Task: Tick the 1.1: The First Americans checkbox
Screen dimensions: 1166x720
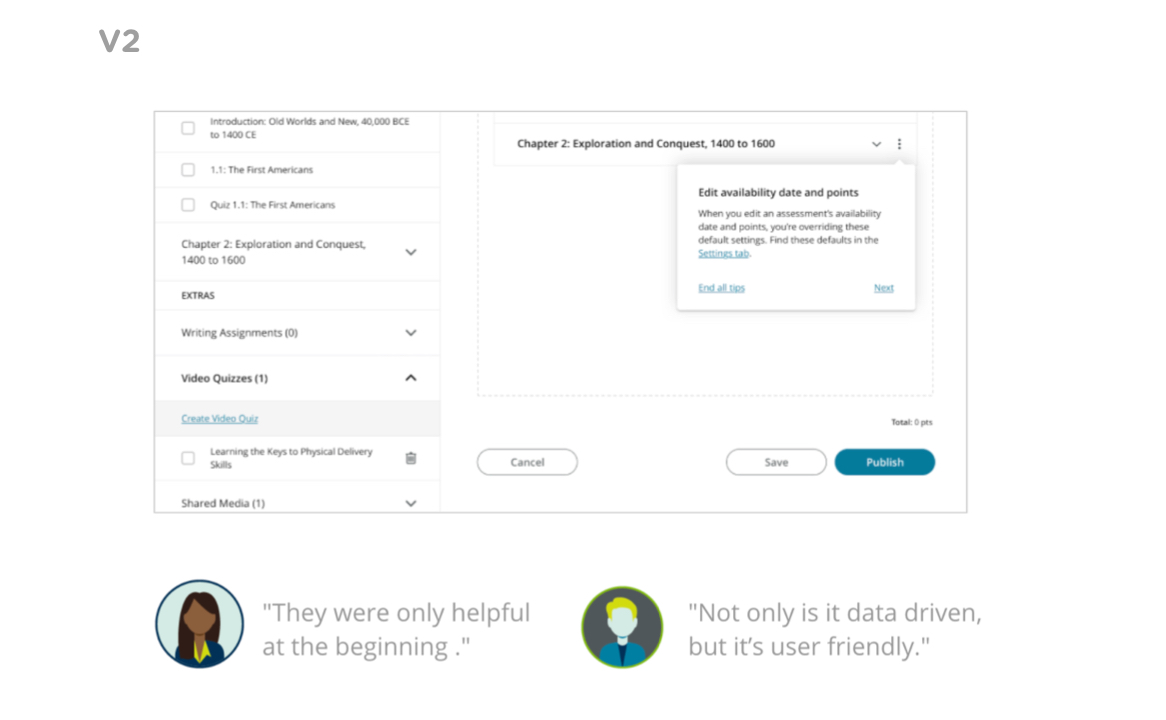Action: [x=188, y=170]
